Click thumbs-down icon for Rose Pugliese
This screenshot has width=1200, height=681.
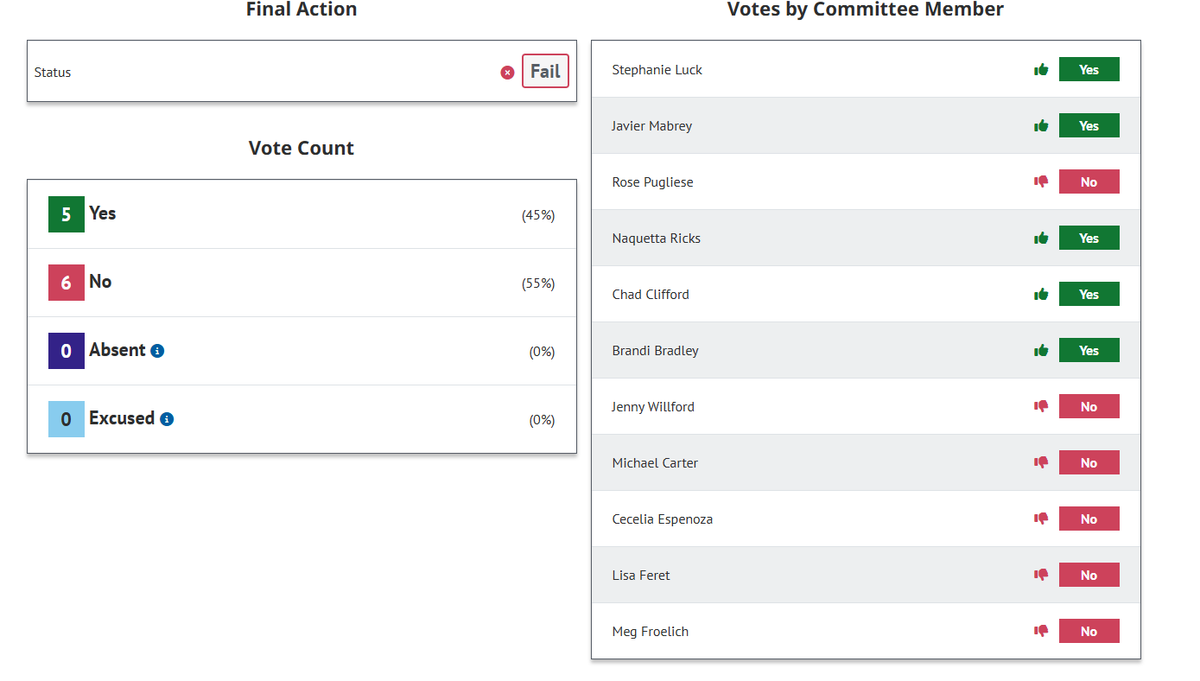pyautogui.click(x=1041, y=182)
